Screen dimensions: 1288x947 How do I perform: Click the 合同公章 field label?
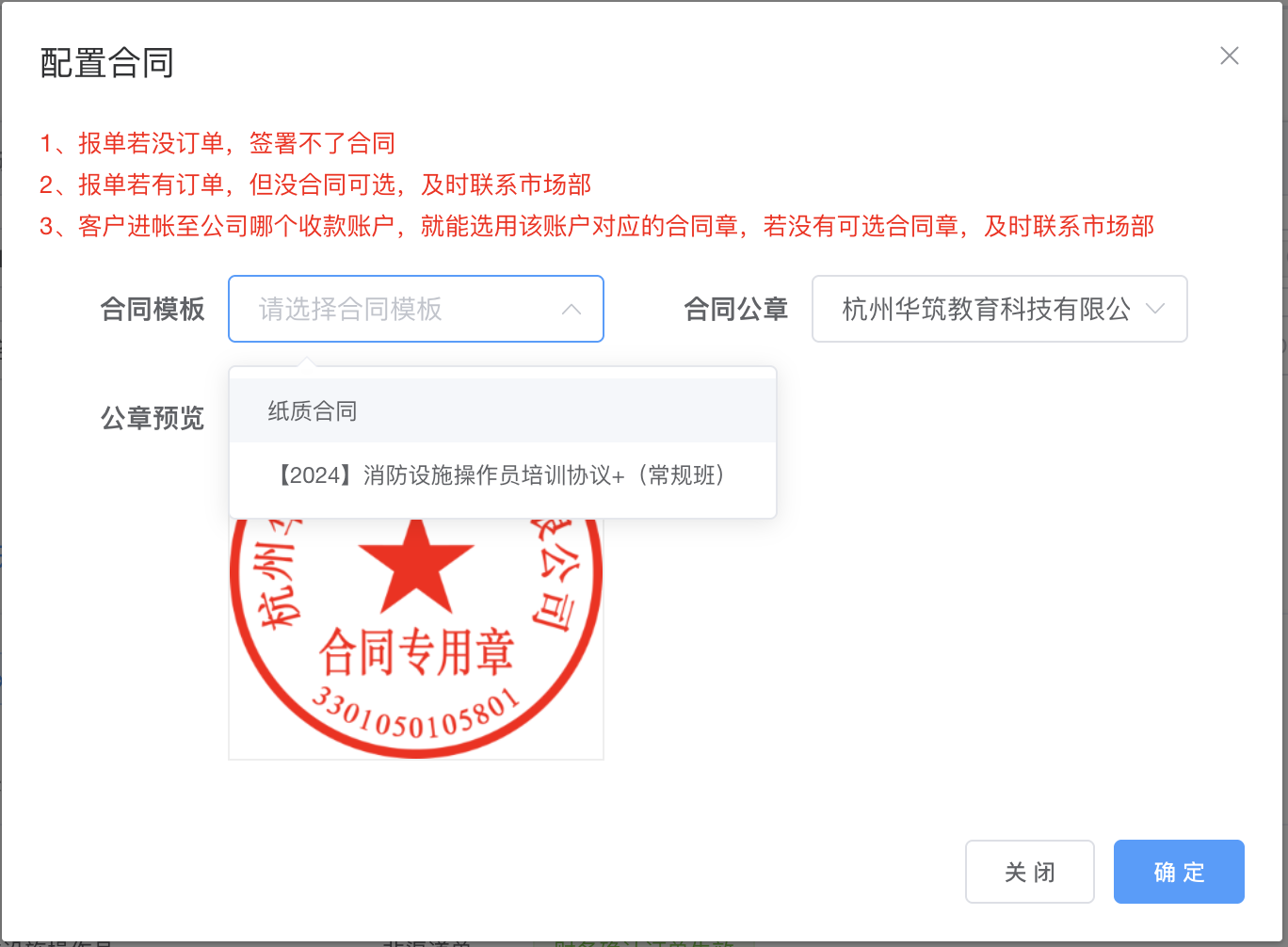(735, 309)
